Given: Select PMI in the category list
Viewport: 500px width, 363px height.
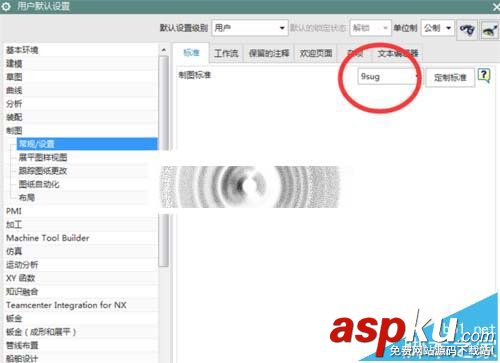Looking at the screenshot, I should coord(81,211).
